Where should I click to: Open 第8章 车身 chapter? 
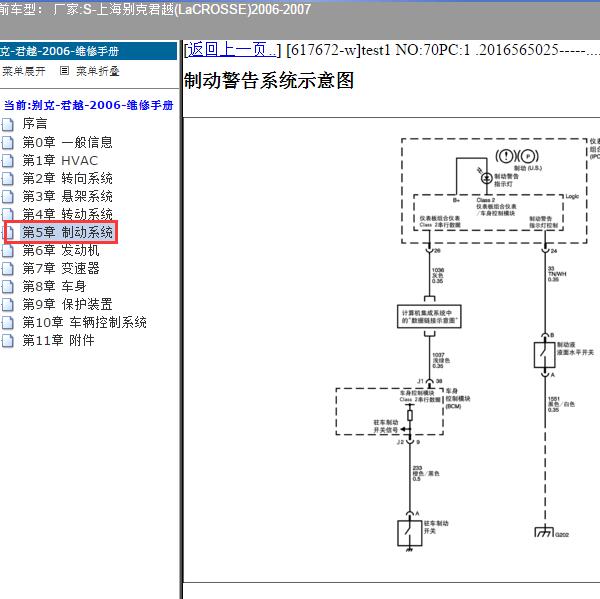[54, 286]
